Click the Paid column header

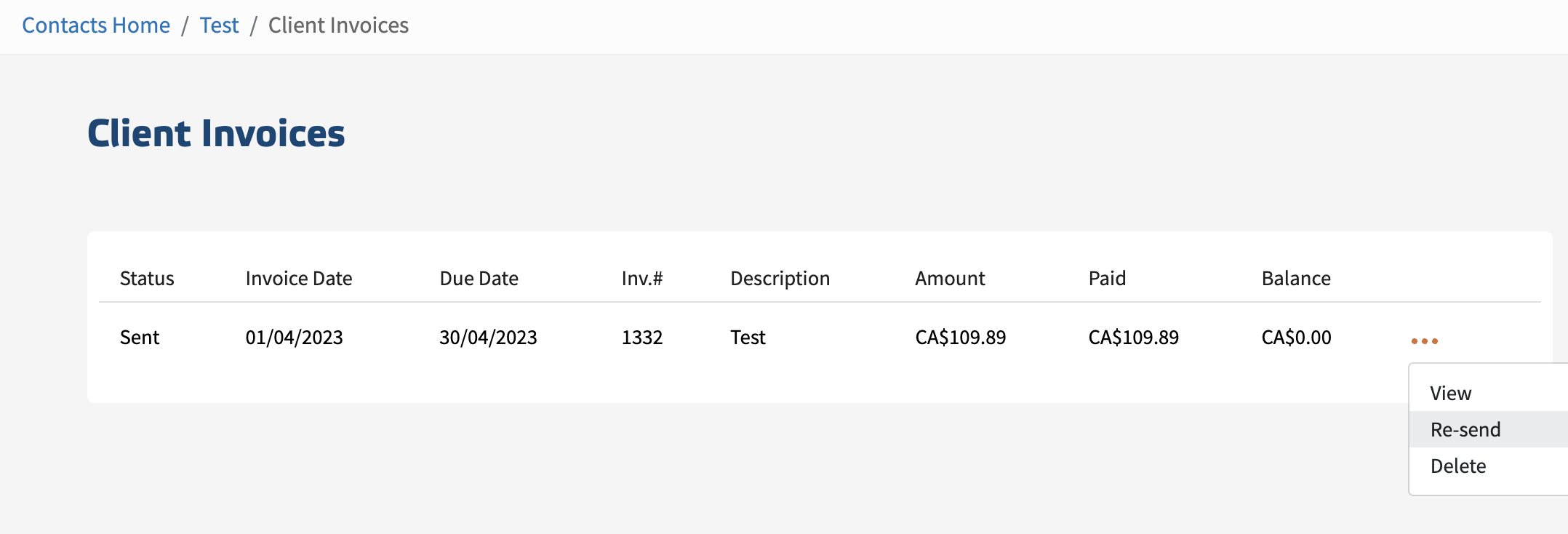click(x=1106, y=279)
